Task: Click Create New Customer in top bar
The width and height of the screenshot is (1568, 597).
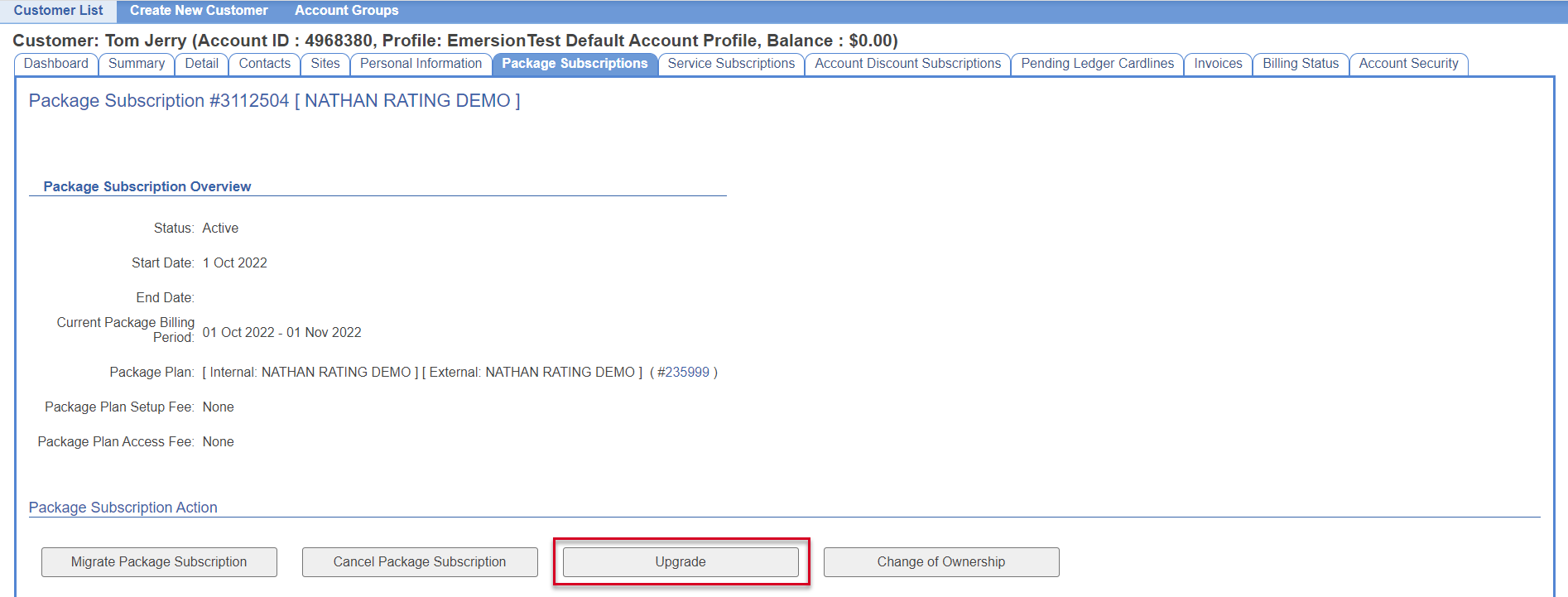Action: (199, 11)
